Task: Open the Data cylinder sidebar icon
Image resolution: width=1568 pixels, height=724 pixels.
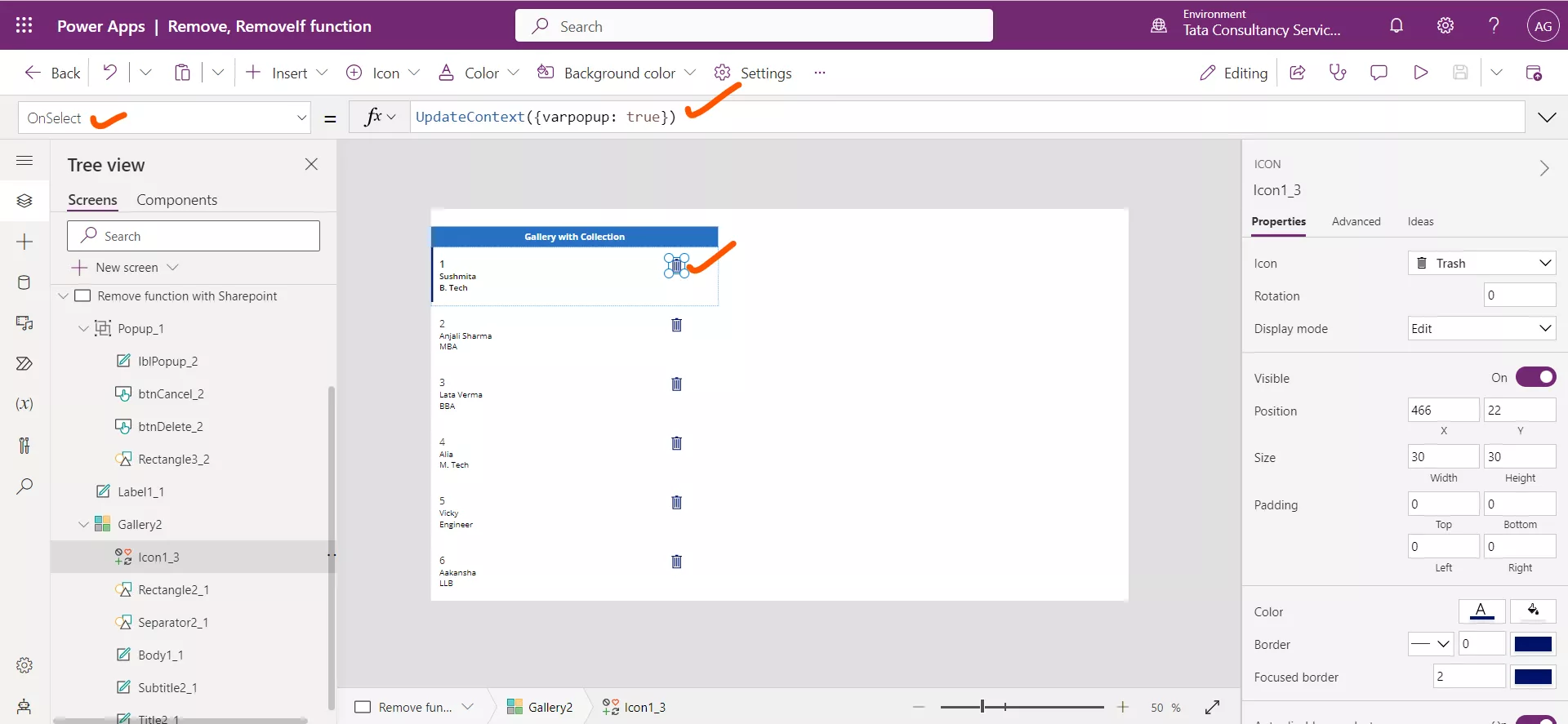Action: click(24, 282)
